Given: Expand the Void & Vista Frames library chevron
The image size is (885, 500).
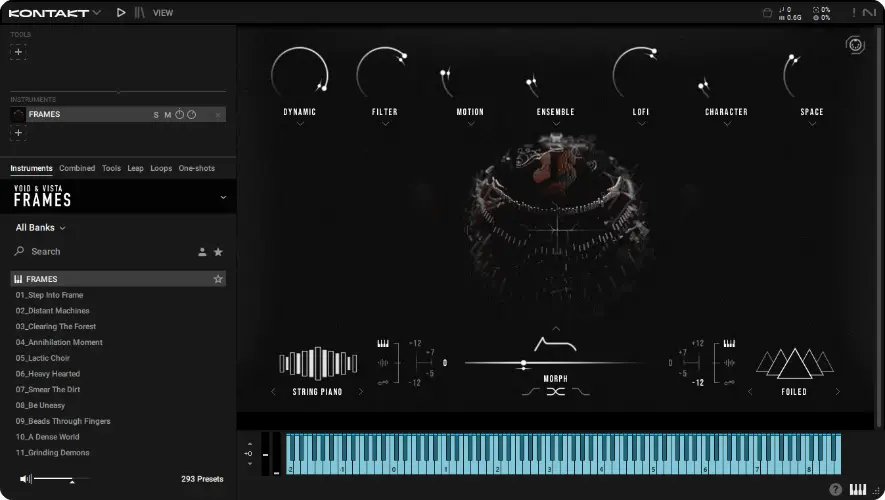Looking at the screenshot, I should 223,198.
